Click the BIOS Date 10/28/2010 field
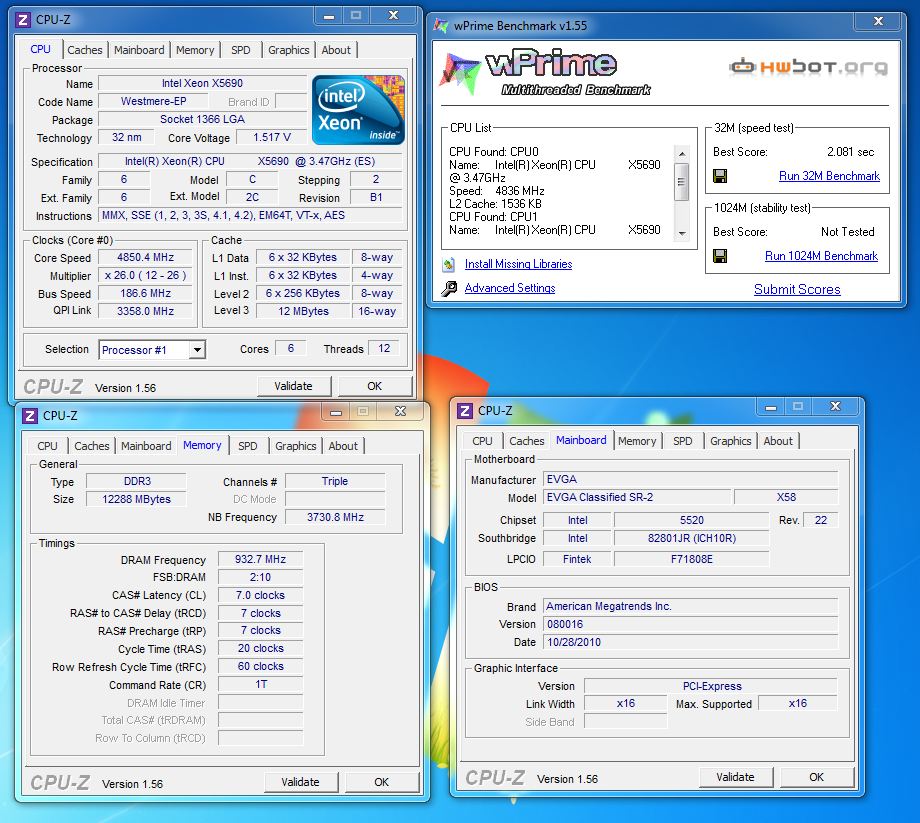This screenshot has width=920, height=823. click(691, 642)
